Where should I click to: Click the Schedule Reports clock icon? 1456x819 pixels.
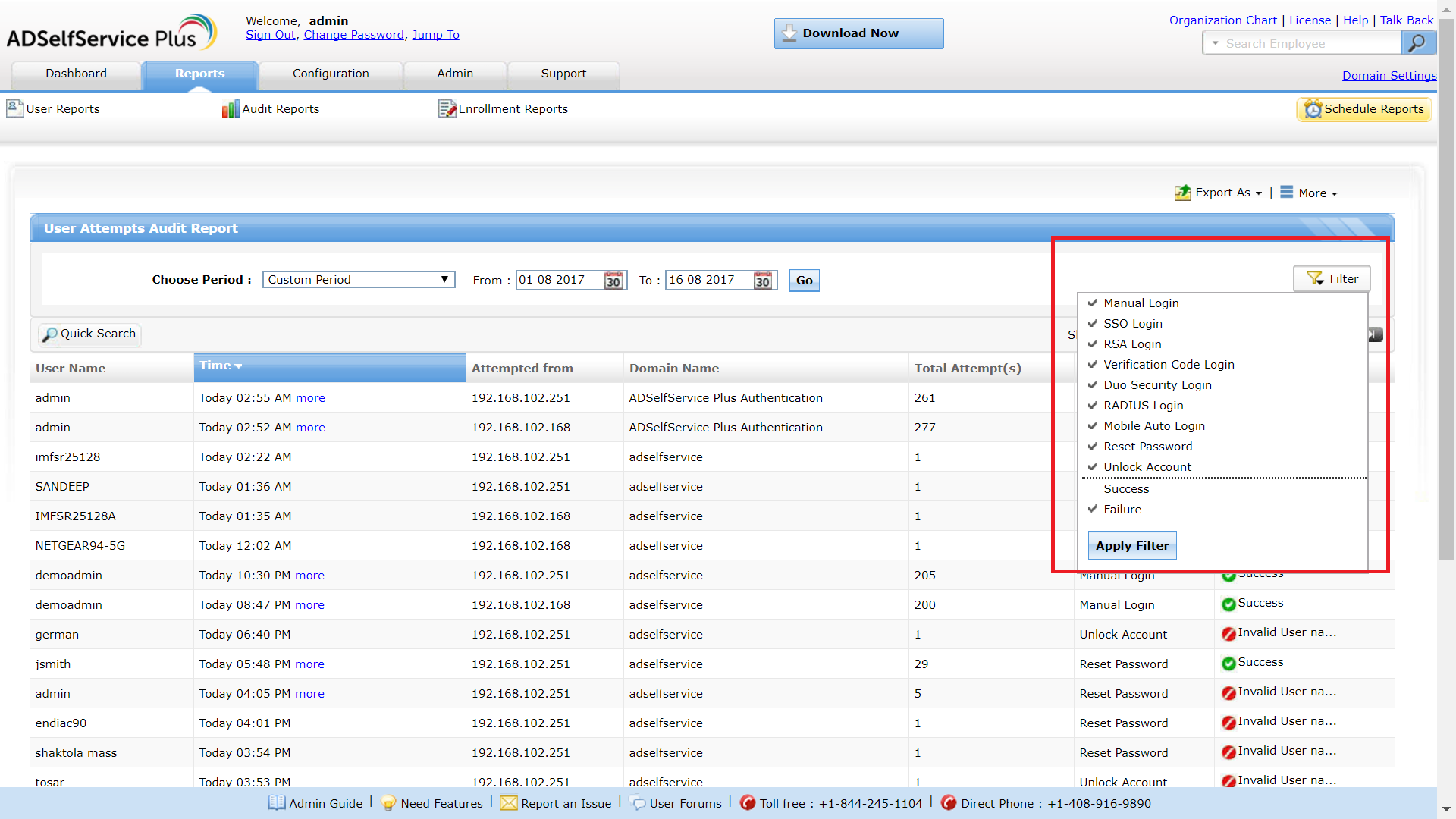click(1313, 109)
